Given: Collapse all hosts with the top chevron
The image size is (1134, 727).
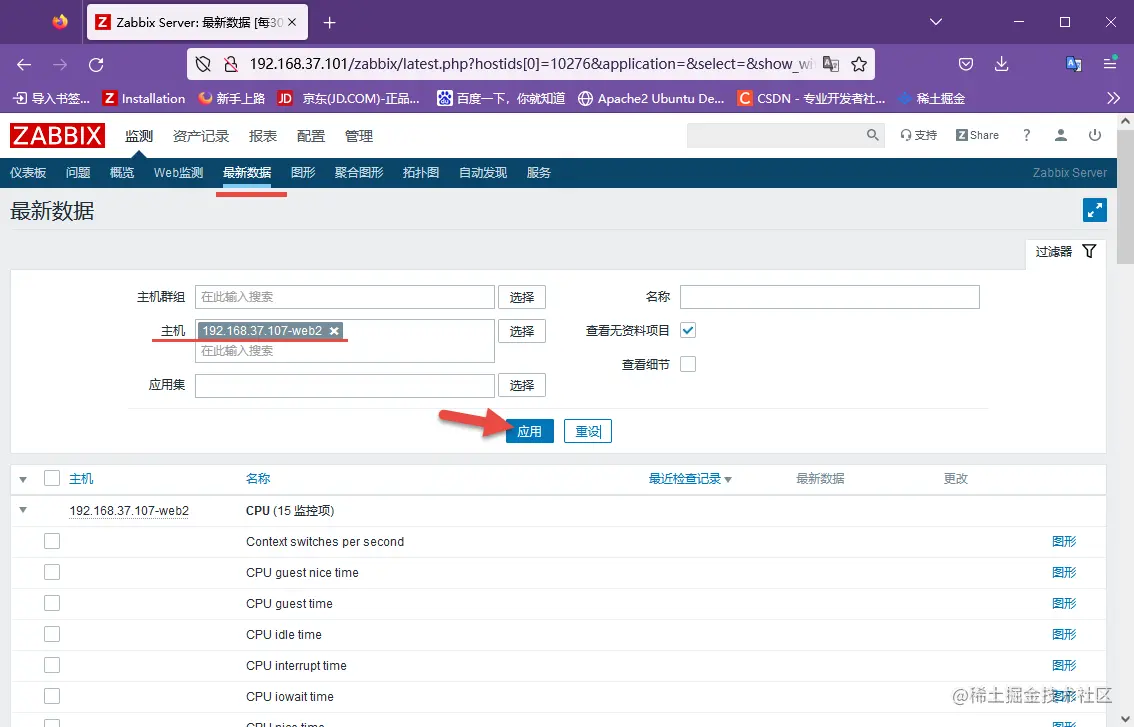Looking at the screenshot, I should click(x=22, y=478).
